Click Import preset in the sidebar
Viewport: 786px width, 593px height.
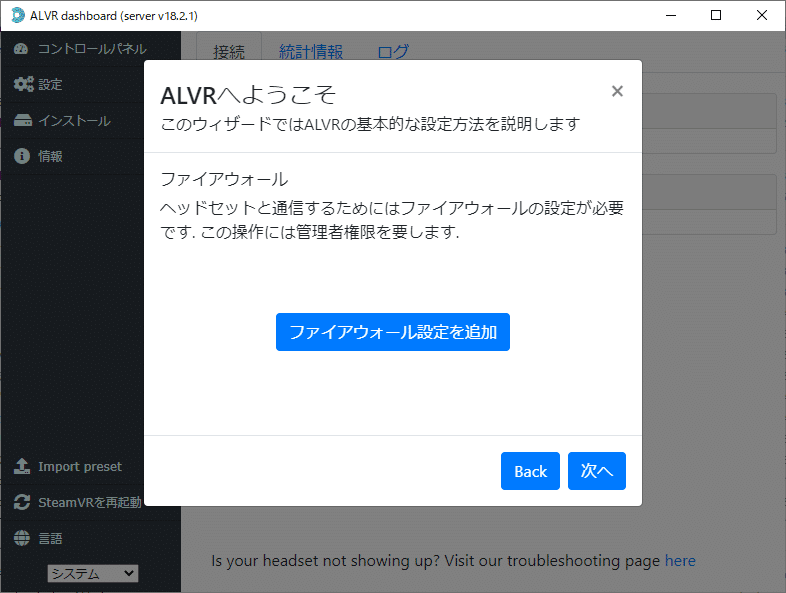[x=80, y=466]
